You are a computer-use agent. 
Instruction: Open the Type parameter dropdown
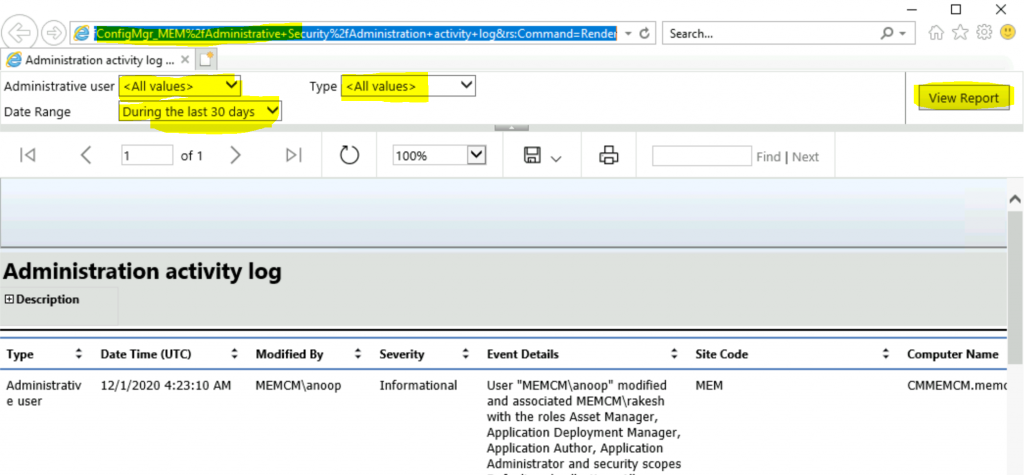408,86
